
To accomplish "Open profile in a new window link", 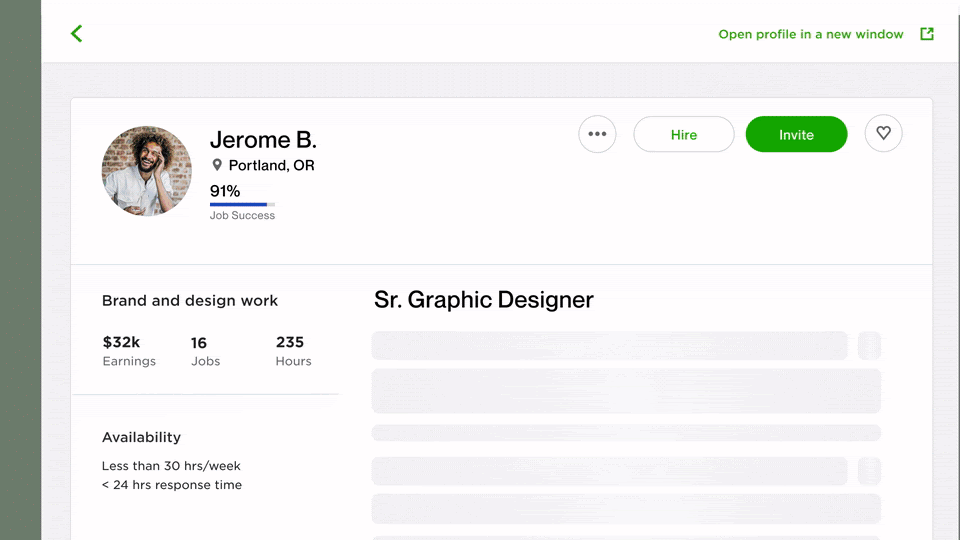I will [x=811, y=34].
